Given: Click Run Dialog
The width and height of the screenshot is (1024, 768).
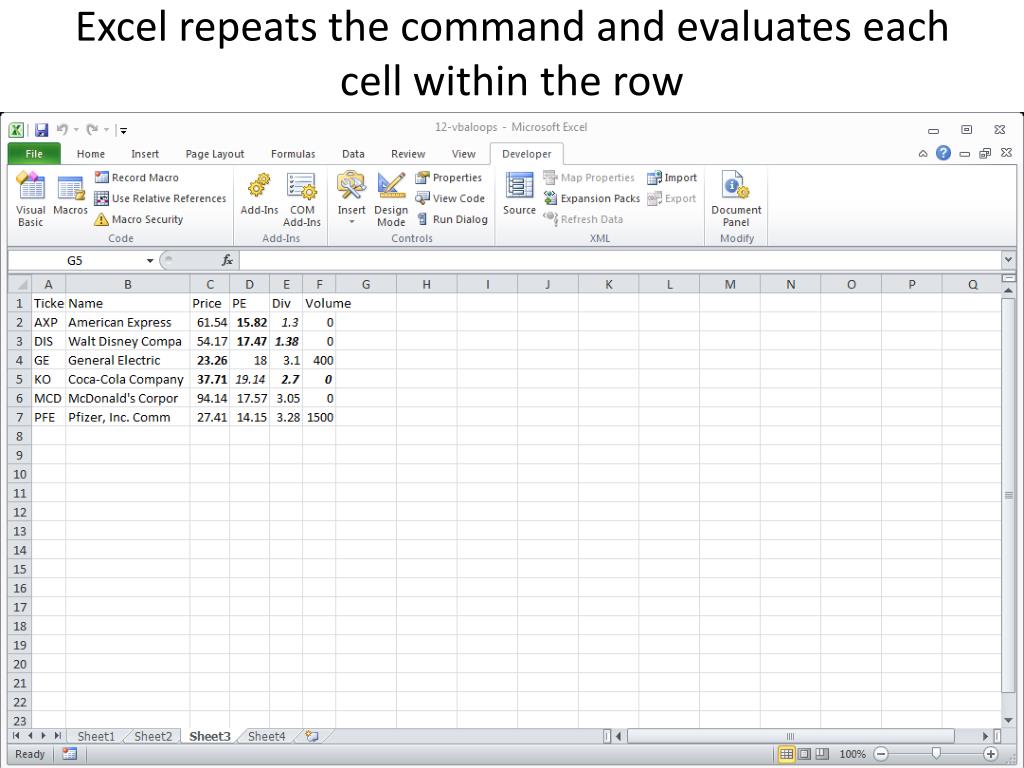Looking at the screenshot, I should click(x=452, y=219).
